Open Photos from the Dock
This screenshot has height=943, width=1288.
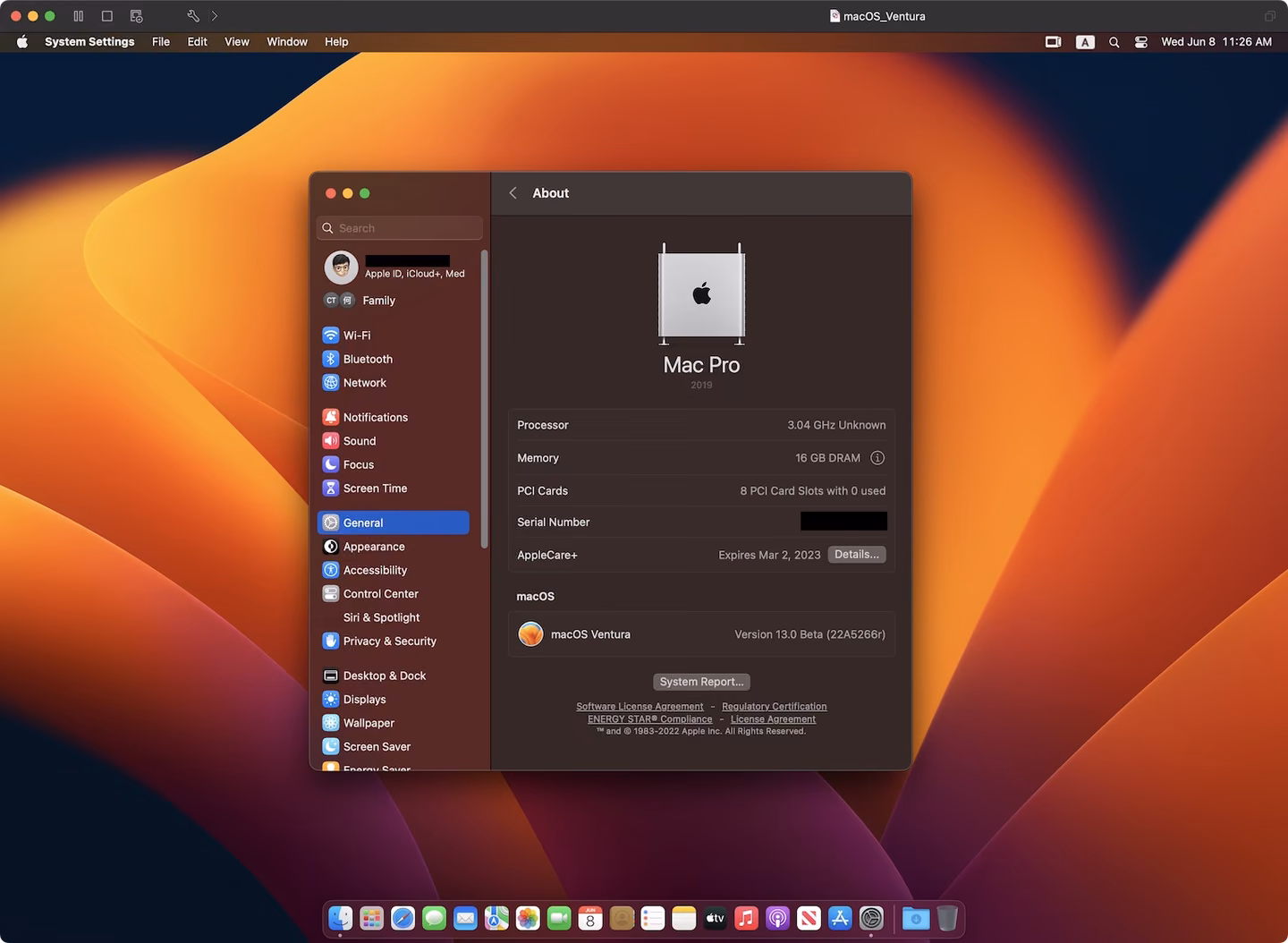pos(528,918)
